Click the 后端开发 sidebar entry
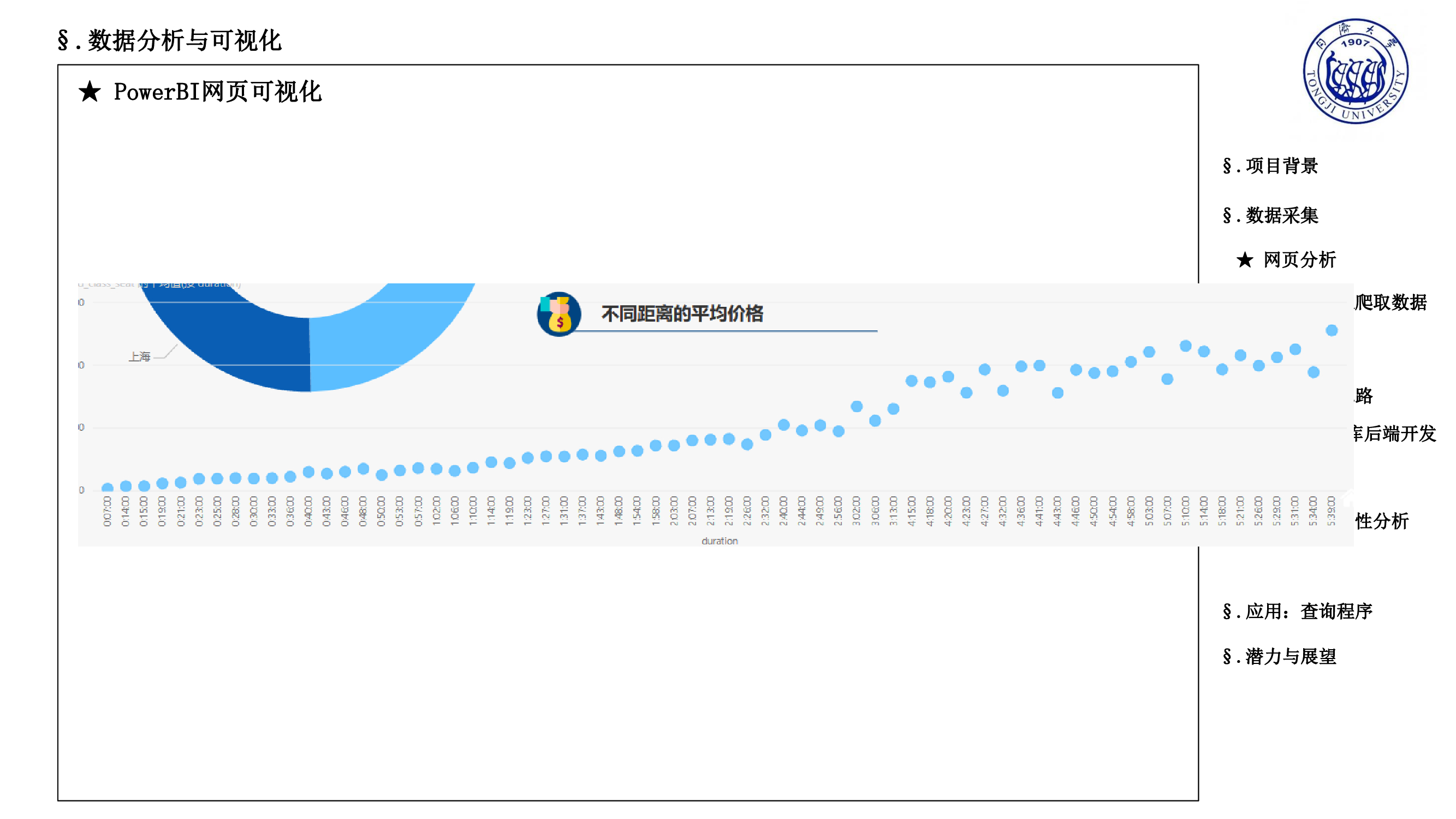The height and width of the screenshot is (819, 1456). pos(1395,434)
